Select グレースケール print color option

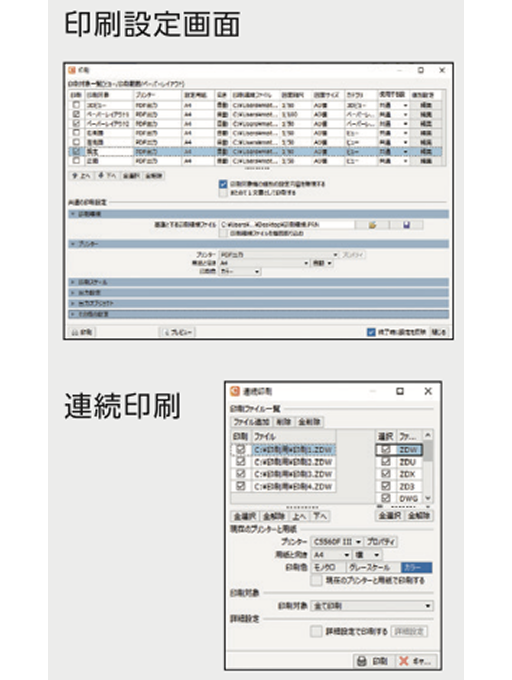373,567
